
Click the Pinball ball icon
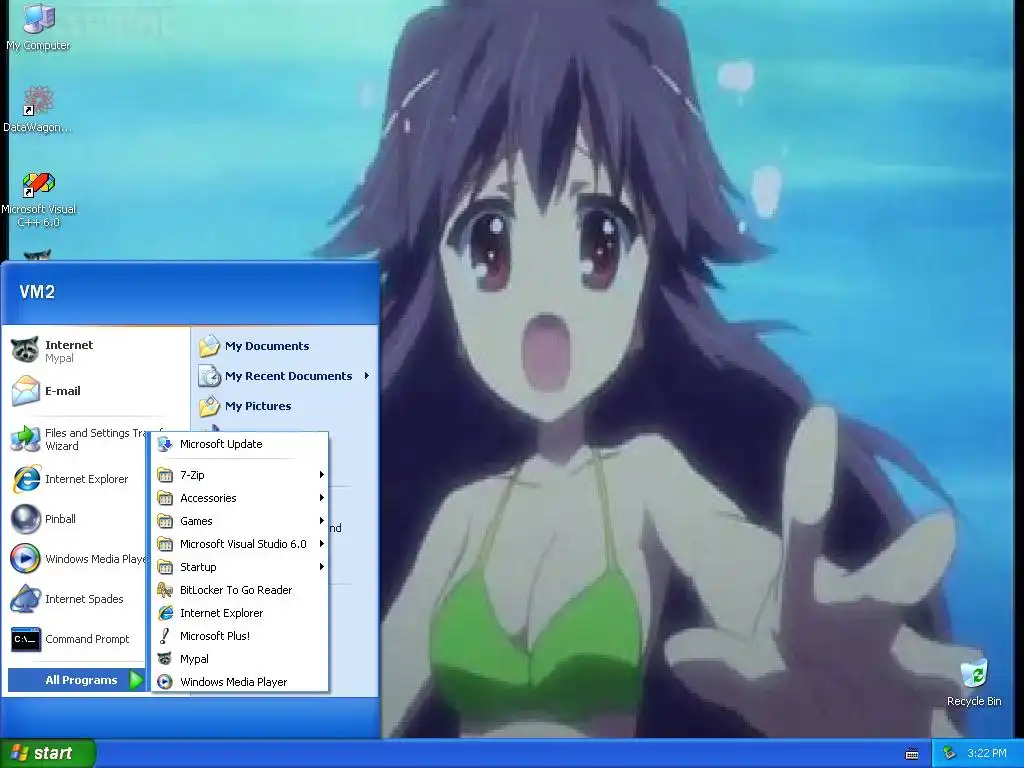tap(25, 519)
